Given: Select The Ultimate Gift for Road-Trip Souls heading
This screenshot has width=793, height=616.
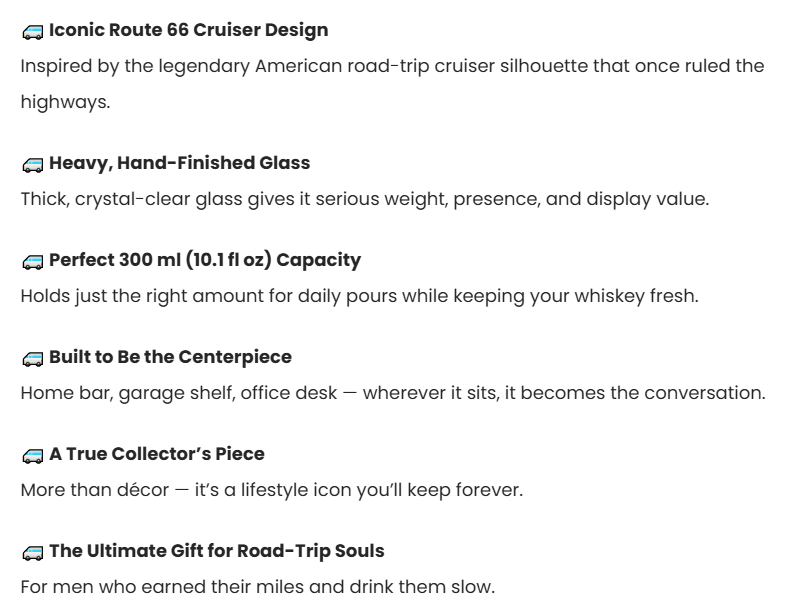Looking at the screenshot, I should tap(216, 550).
